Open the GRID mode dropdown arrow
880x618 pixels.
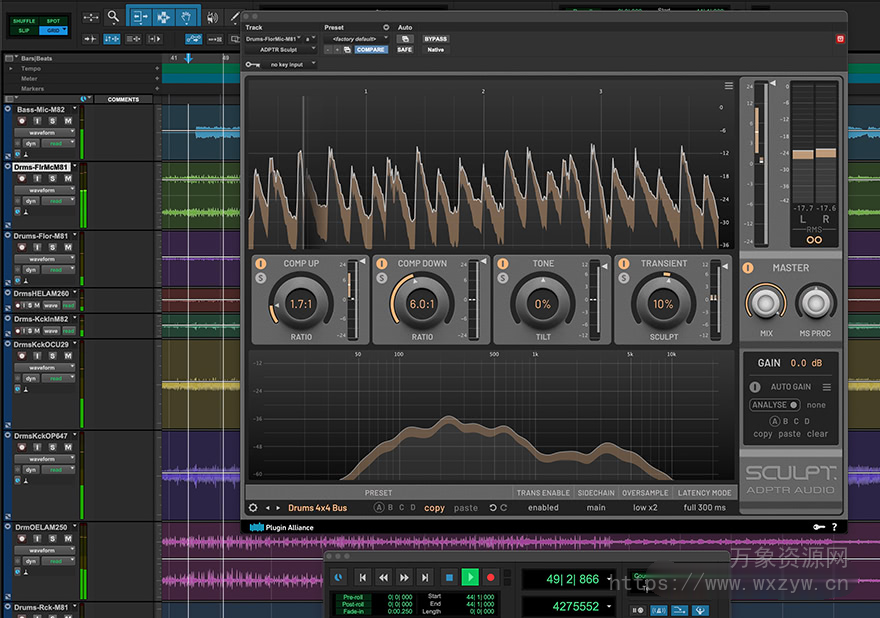pos(64,29)
